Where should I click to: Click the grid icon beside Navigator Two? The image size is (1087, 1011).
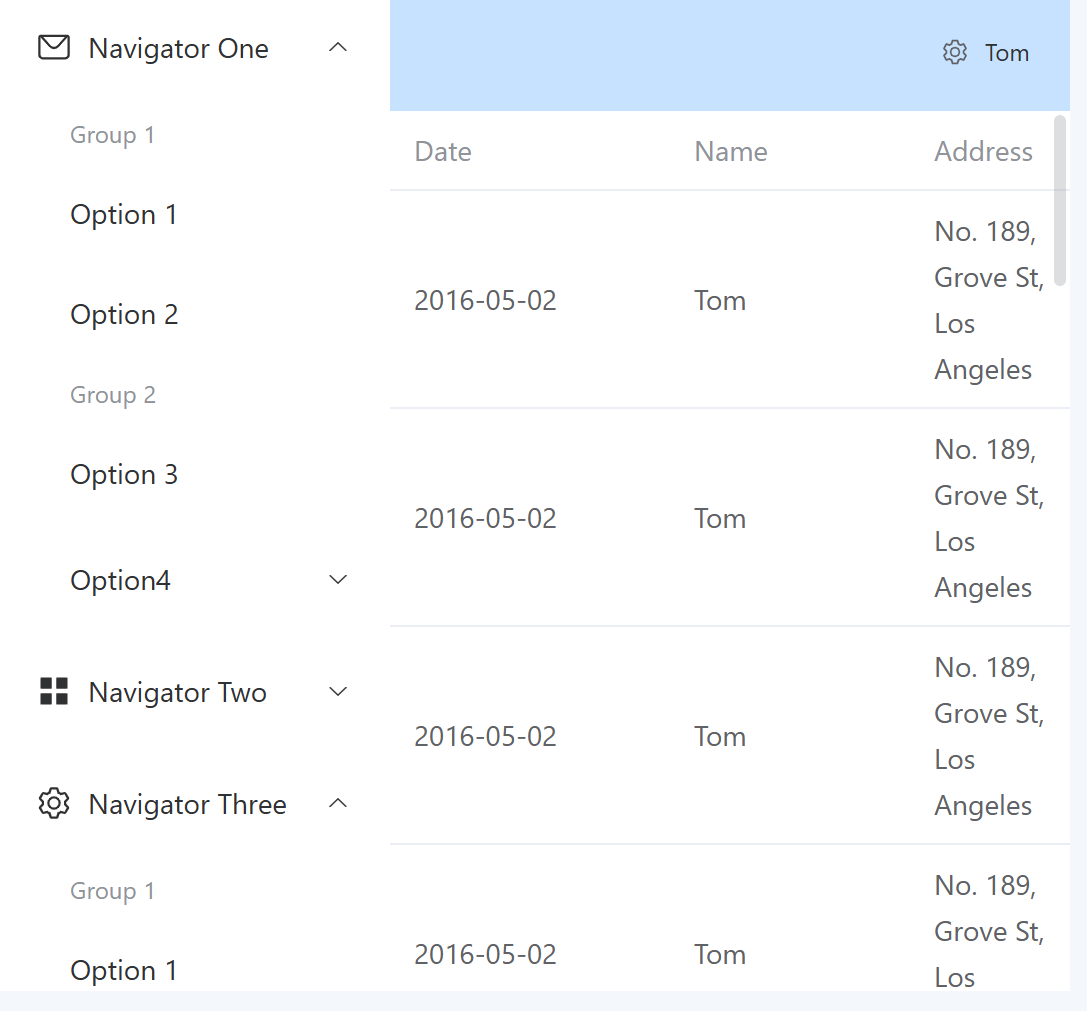tap(54, 691)
